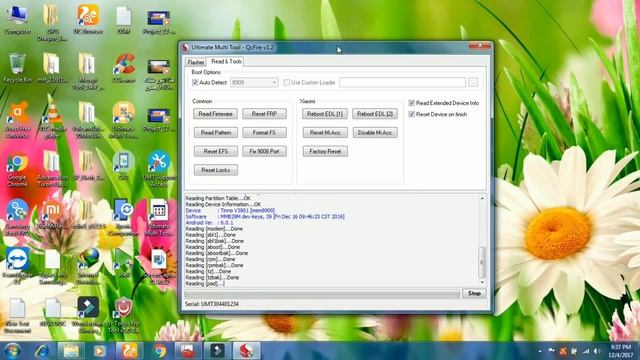Open UC Browser taskbar icon
640x360 pixels.
coord(129,351)
